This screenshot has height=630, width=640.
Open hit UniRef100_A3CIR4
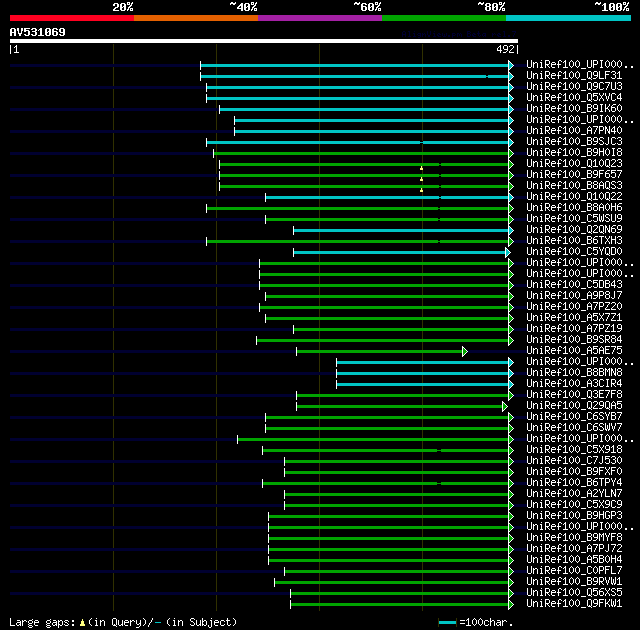574,384
